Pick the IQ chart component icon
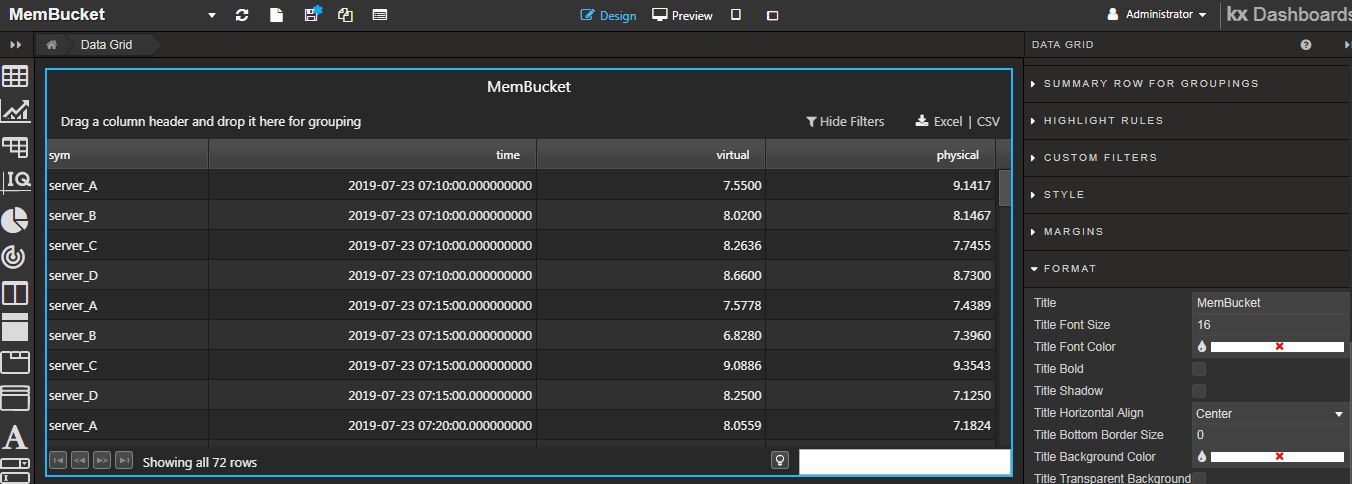The height and width of the screenshot is (484, 1352). click(15, 181)
